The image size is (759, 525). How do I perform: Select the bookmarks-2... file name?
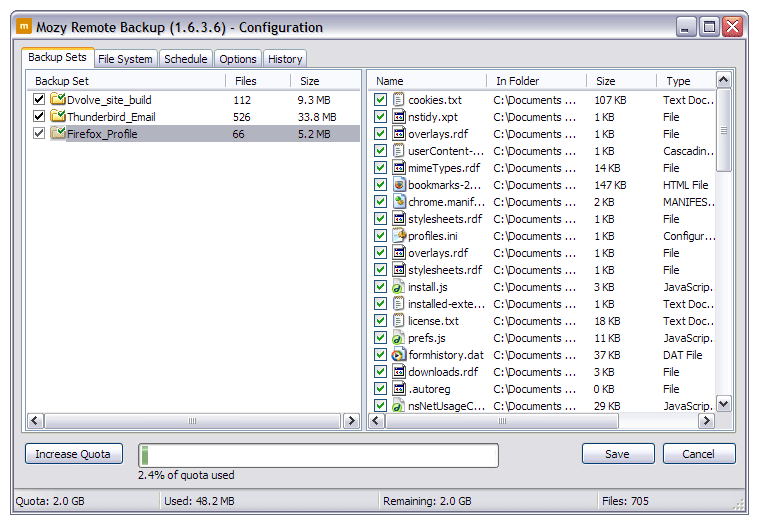[444, 185]
